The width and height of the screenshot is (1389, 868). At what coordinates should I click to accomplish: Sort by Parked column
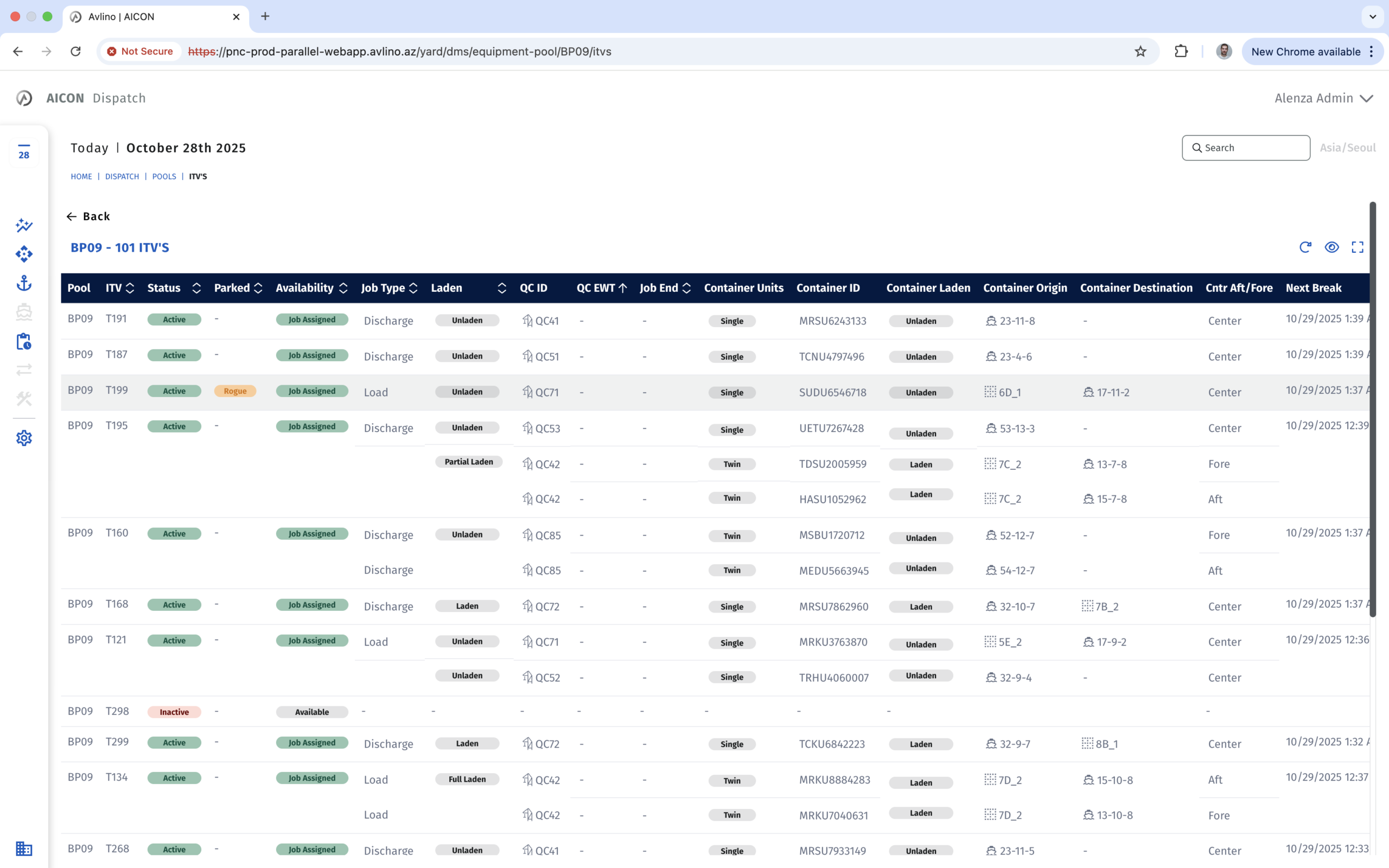coord(258,288)
